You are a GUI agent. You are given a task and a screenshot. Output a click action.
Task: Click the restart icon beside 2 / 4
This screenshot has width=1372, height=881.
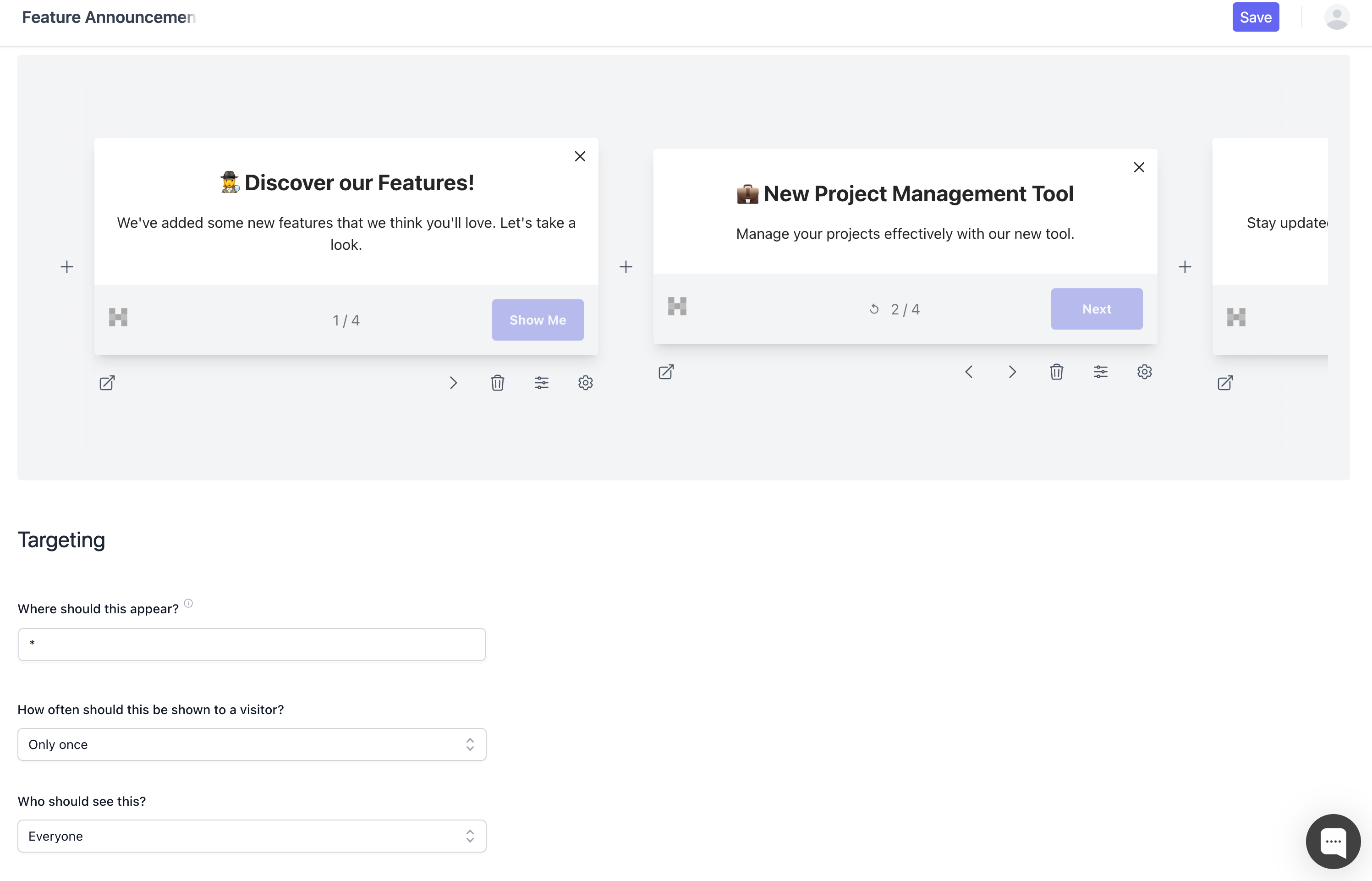[874, 309]
